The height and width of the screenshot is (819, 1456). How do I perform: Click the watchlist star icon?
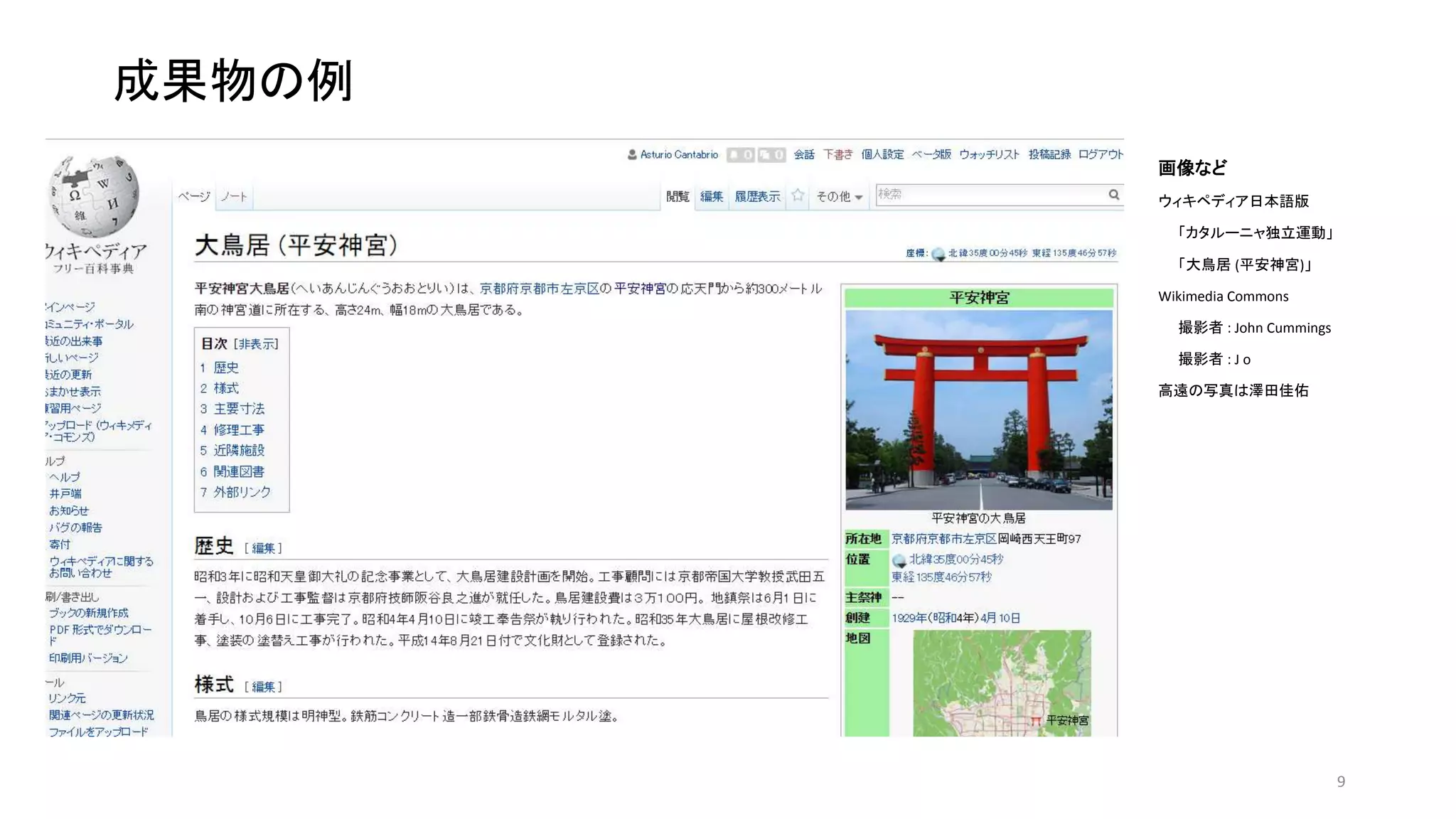798,195
